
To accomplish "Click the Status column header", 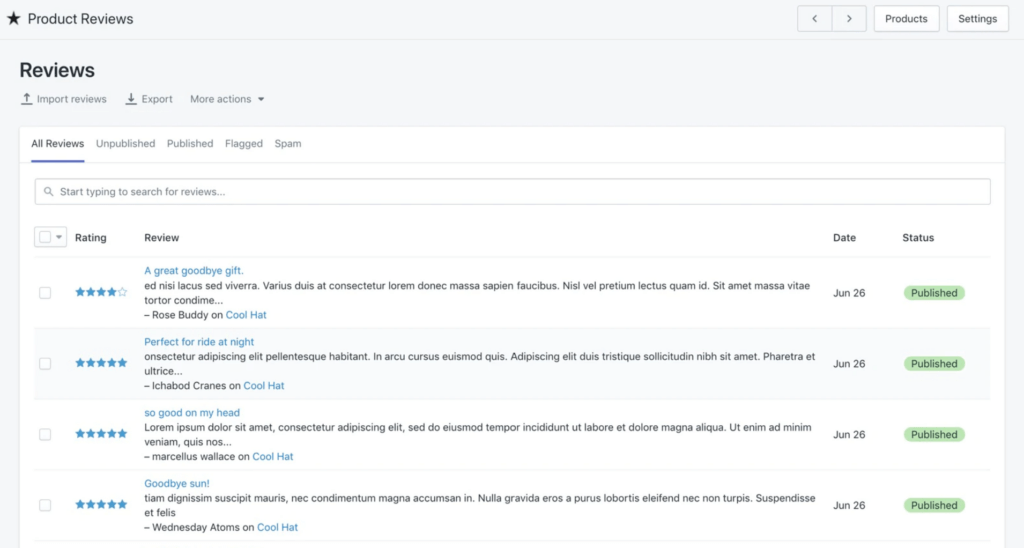I will pos(918,238).
